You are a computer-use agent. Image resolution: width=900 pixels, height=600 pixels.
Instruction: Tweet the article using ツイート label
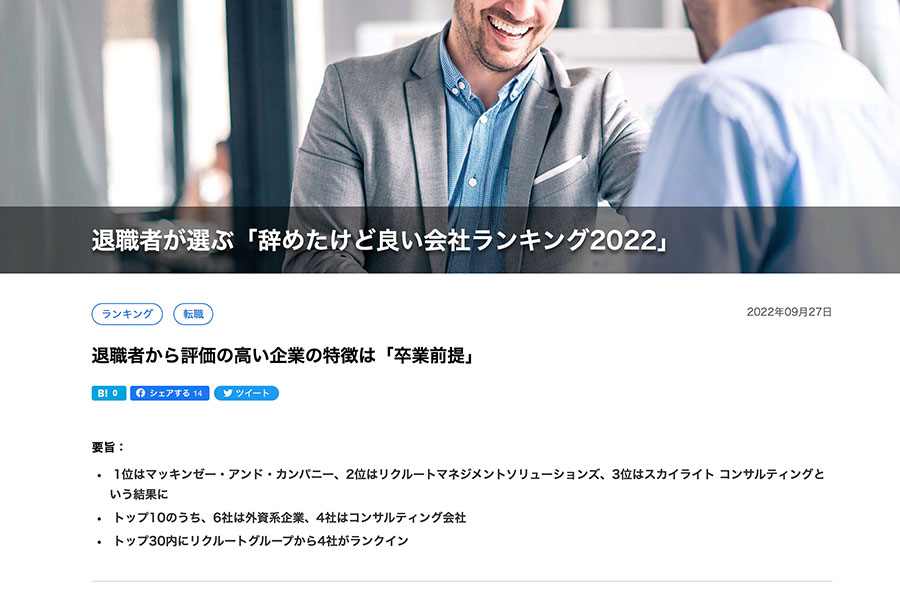[x=252, y=393]
